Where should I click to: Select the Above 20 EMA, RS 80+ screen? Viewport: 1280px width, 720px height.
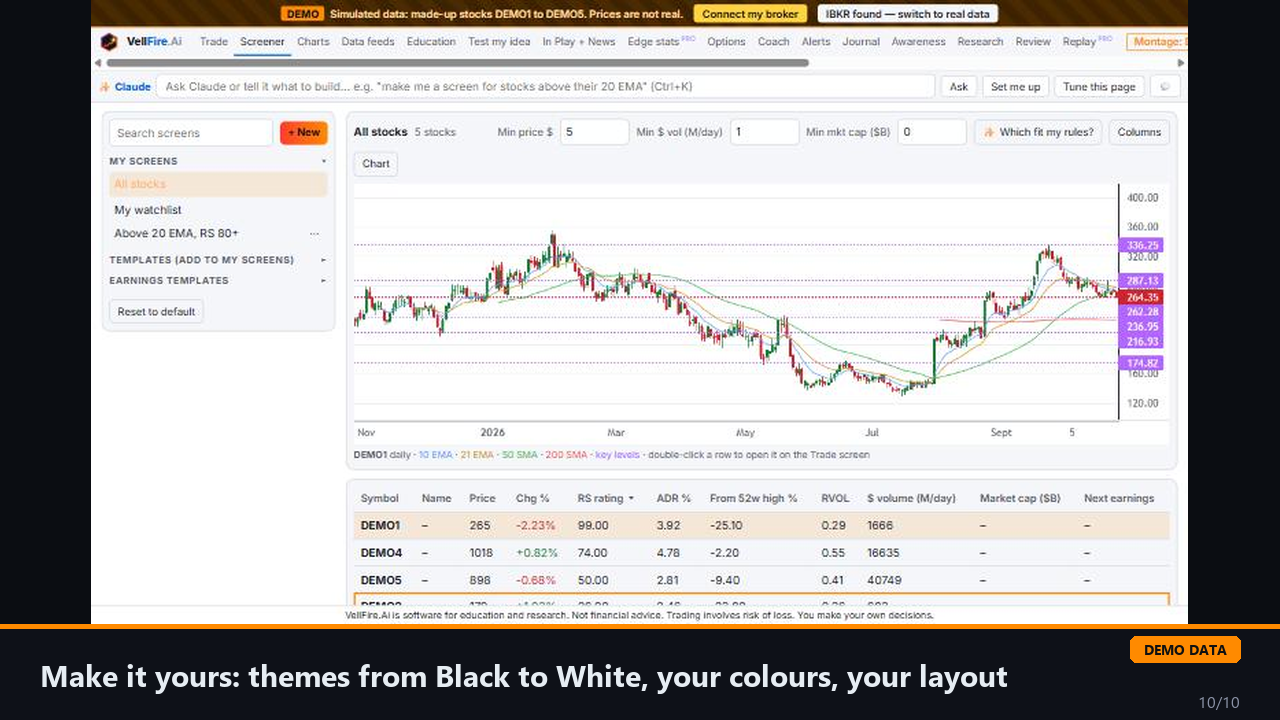coord(176,233)
